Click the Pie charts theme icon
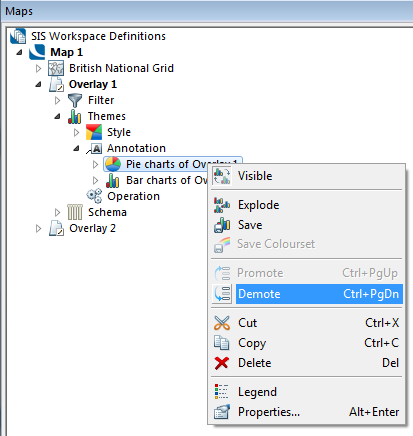Screen dimensions: 413x436 coord(113,164)
